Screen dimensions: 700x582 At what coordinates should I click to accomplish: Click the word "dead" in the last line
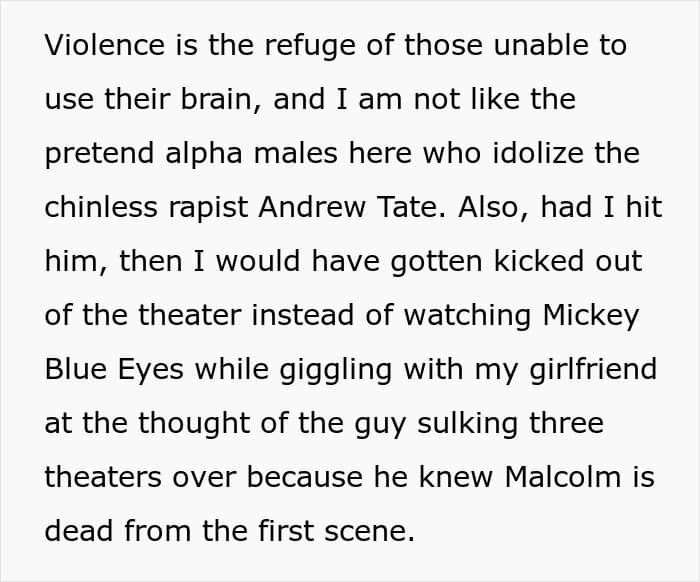(x=78, y=530)
